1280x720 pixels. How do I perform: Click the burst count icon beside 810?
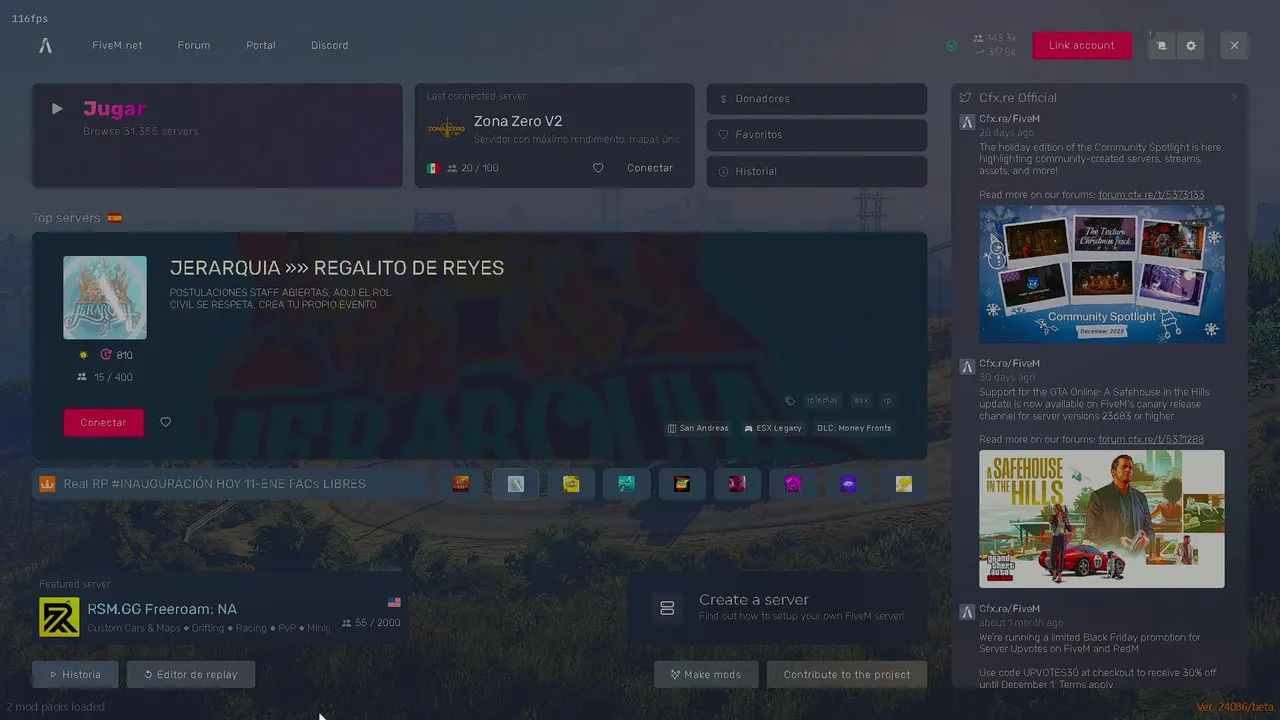[106, 355]
